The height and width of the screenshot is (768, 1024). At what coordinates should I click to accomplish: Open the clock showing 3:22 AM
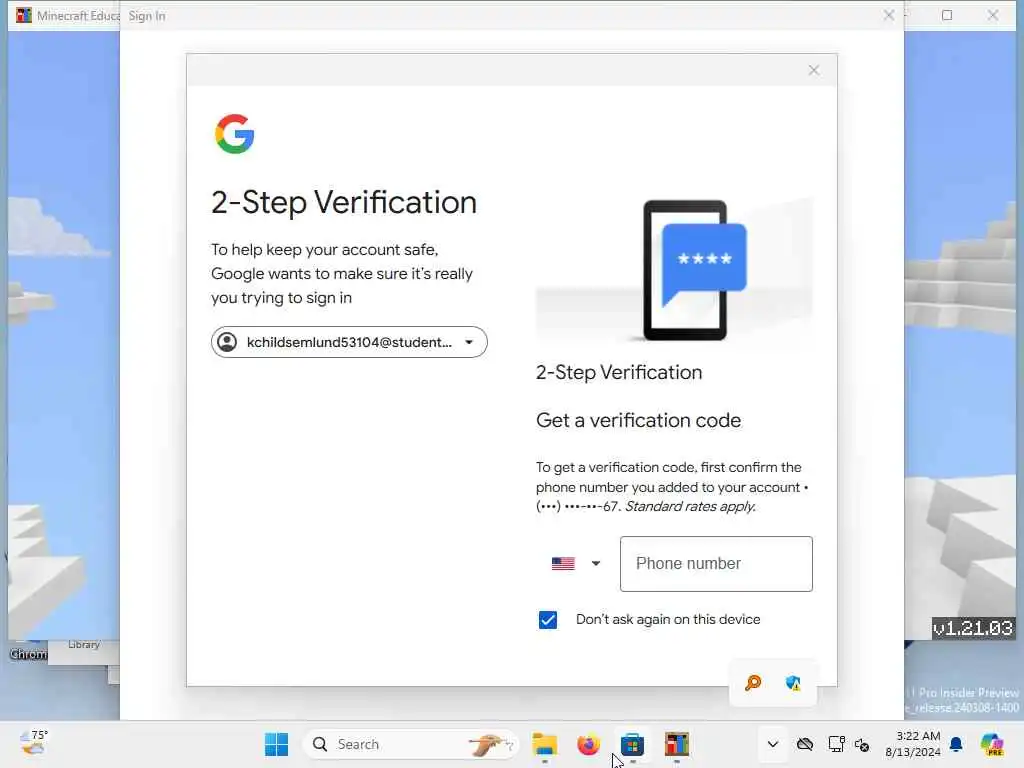(912, 744)
